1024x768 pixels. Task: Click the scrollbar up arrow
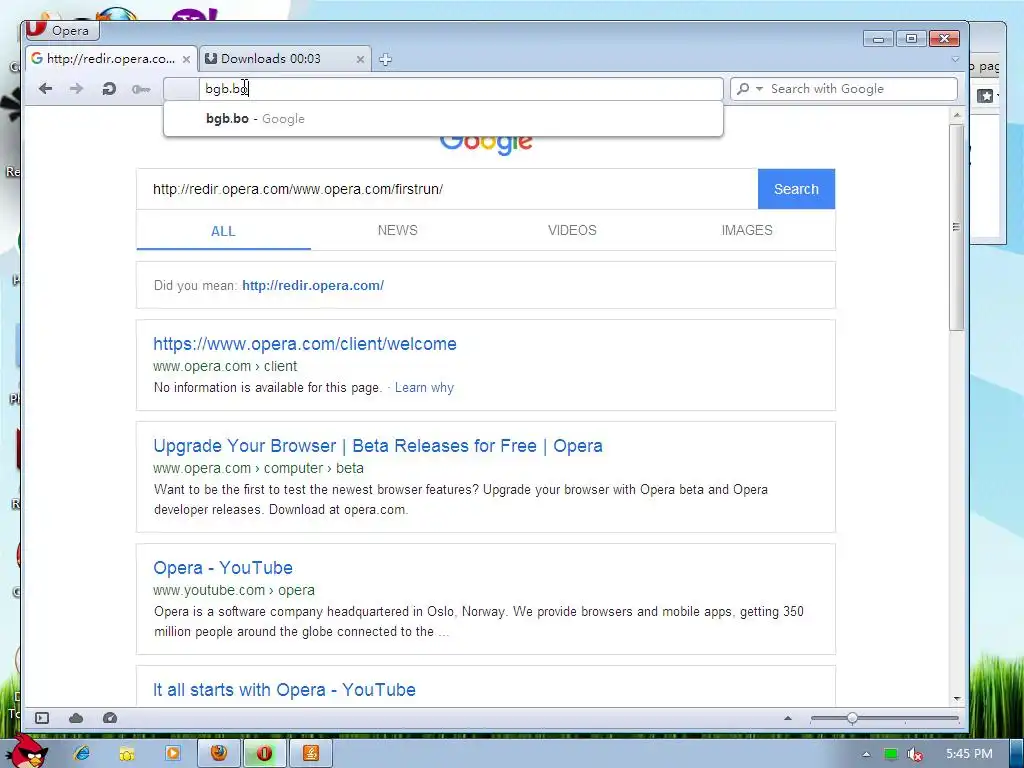(x=957, y=115)
